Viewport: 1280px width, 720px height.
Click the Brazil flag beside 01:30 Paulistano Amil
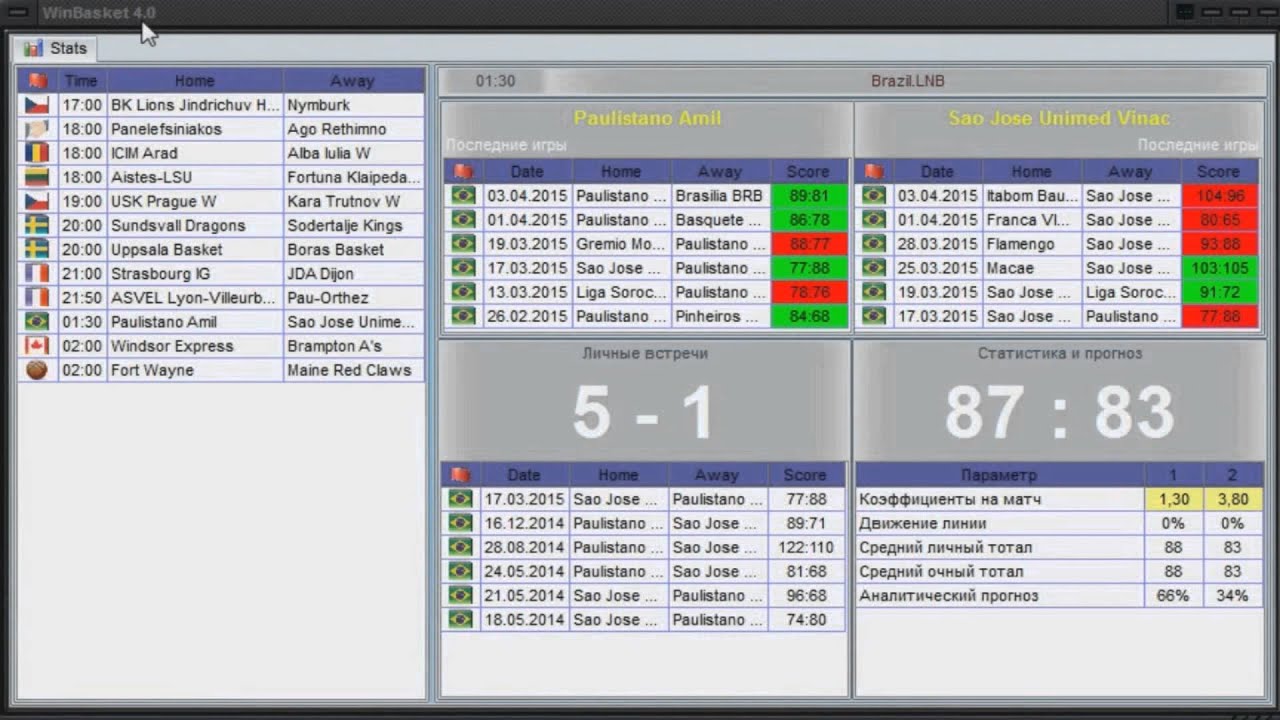point(37,321)
